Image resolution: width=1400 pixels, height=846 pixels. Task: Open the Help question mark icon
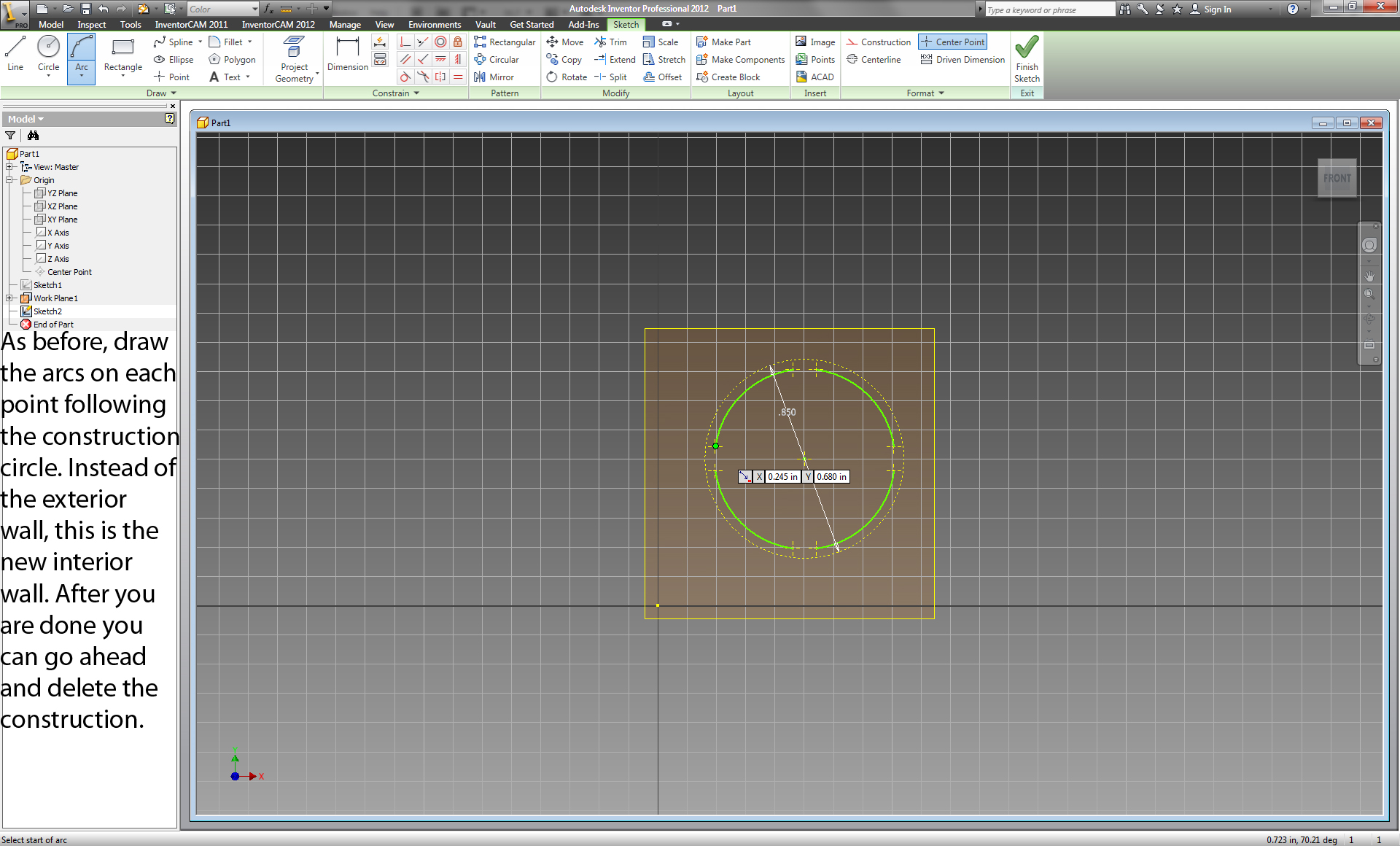[1292, 9]
